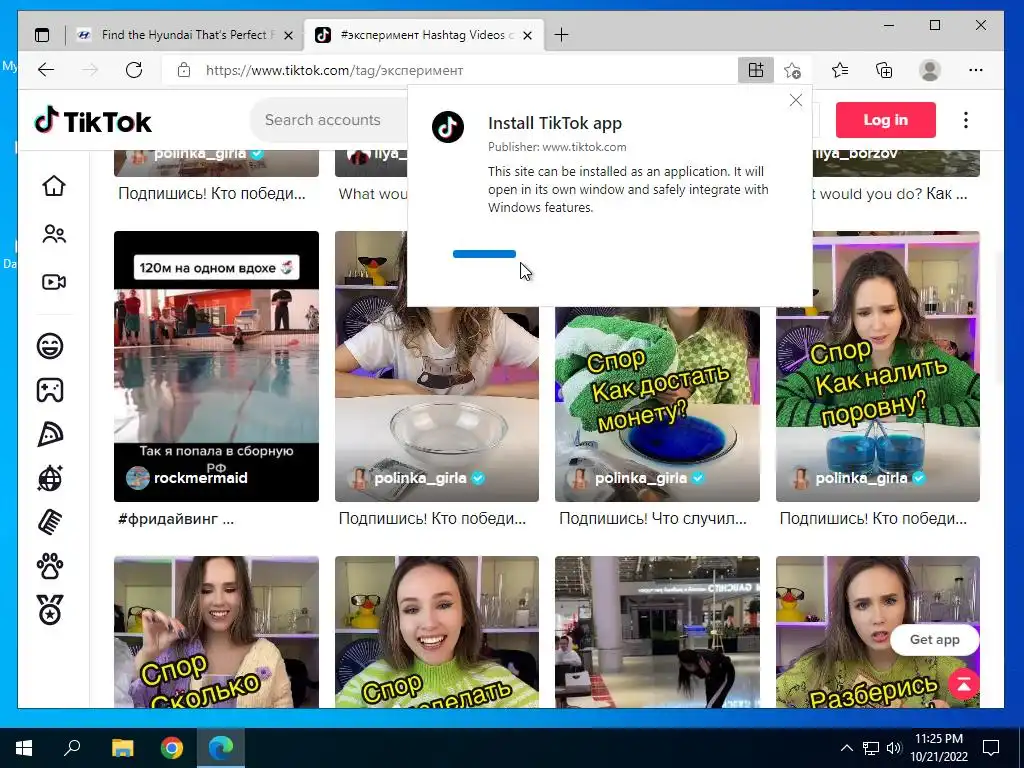Click the Get app button
Image resolution: width=1024 pixels, height=768 pixels.
[935, 640]
